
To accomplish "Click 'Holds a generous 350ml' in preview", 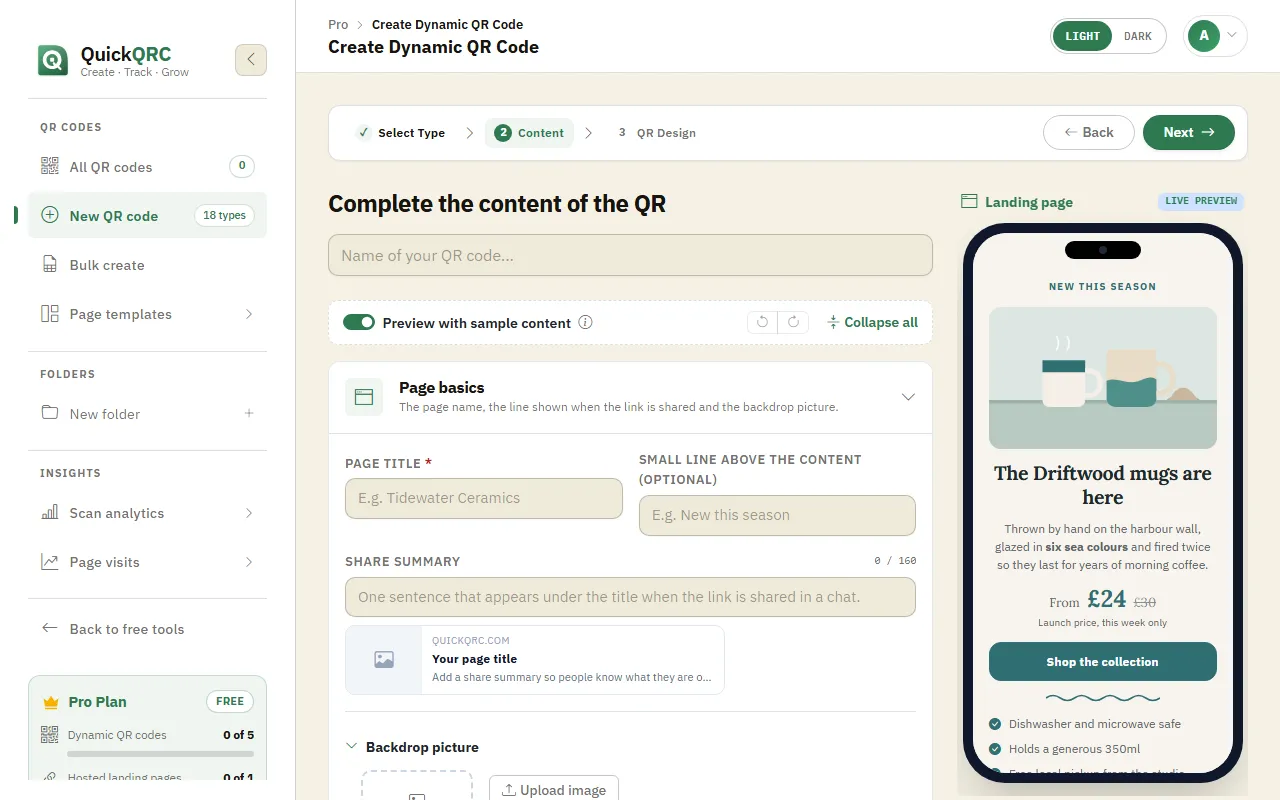I will click(x=1074, y=749).
